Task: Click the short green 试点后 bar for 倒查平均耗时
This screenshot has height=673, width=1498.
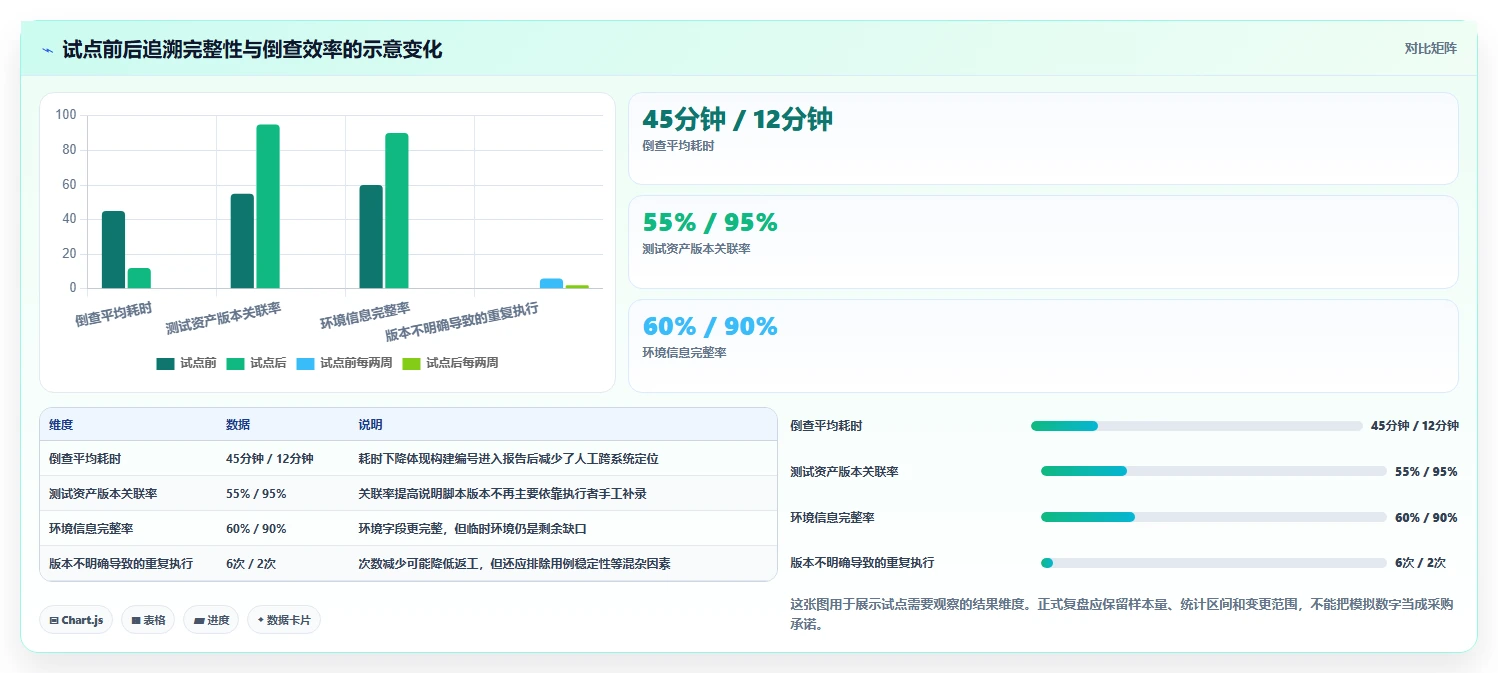Action: click(139, 278)
